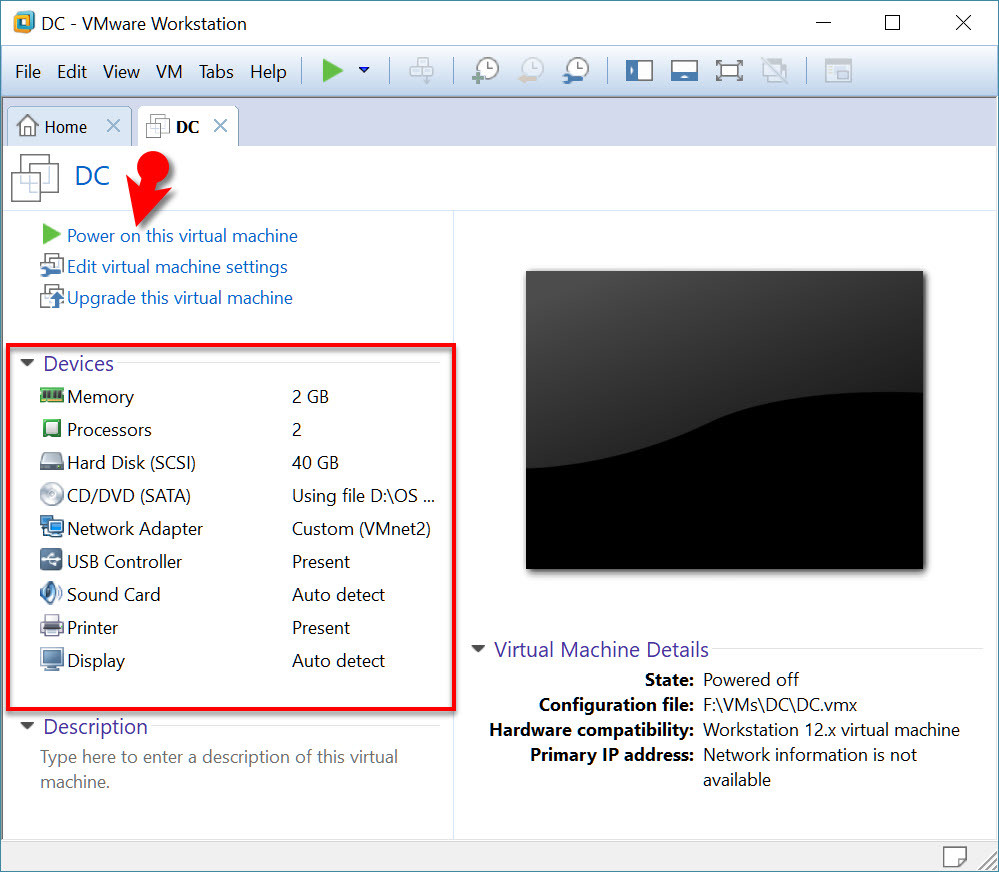Click the Unity mode toolbar icon
The image size is (999, 872).
tap(775, 71)
